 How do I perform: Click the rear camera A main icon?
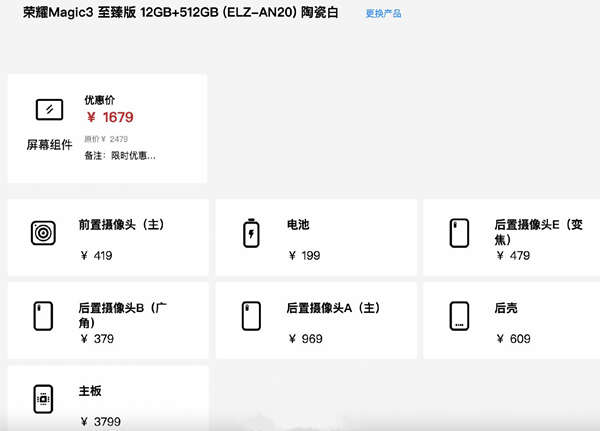[x=251, y=316]
